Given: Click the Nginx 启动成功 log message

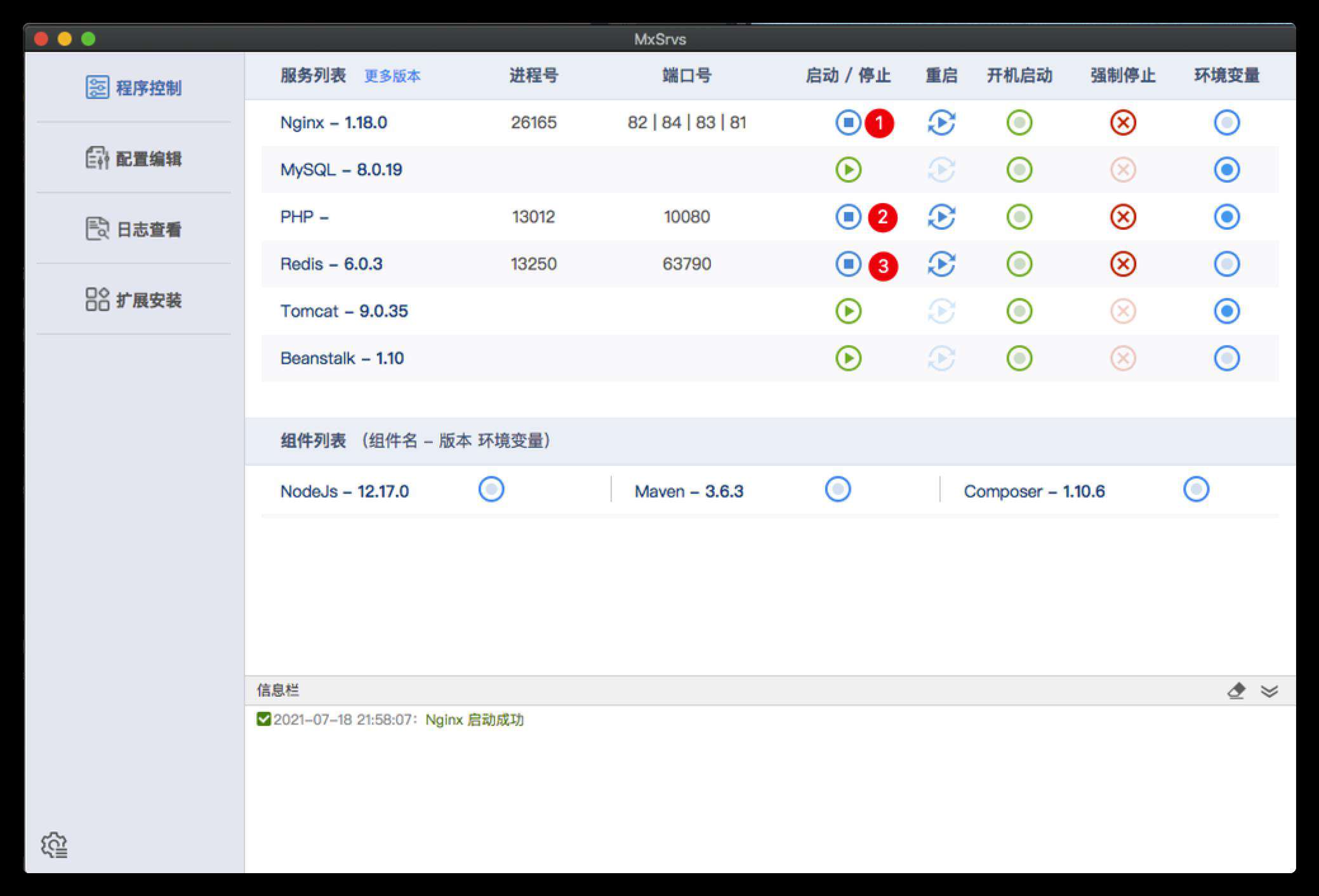Looking at the screenshot, I should tap(474, 720).
